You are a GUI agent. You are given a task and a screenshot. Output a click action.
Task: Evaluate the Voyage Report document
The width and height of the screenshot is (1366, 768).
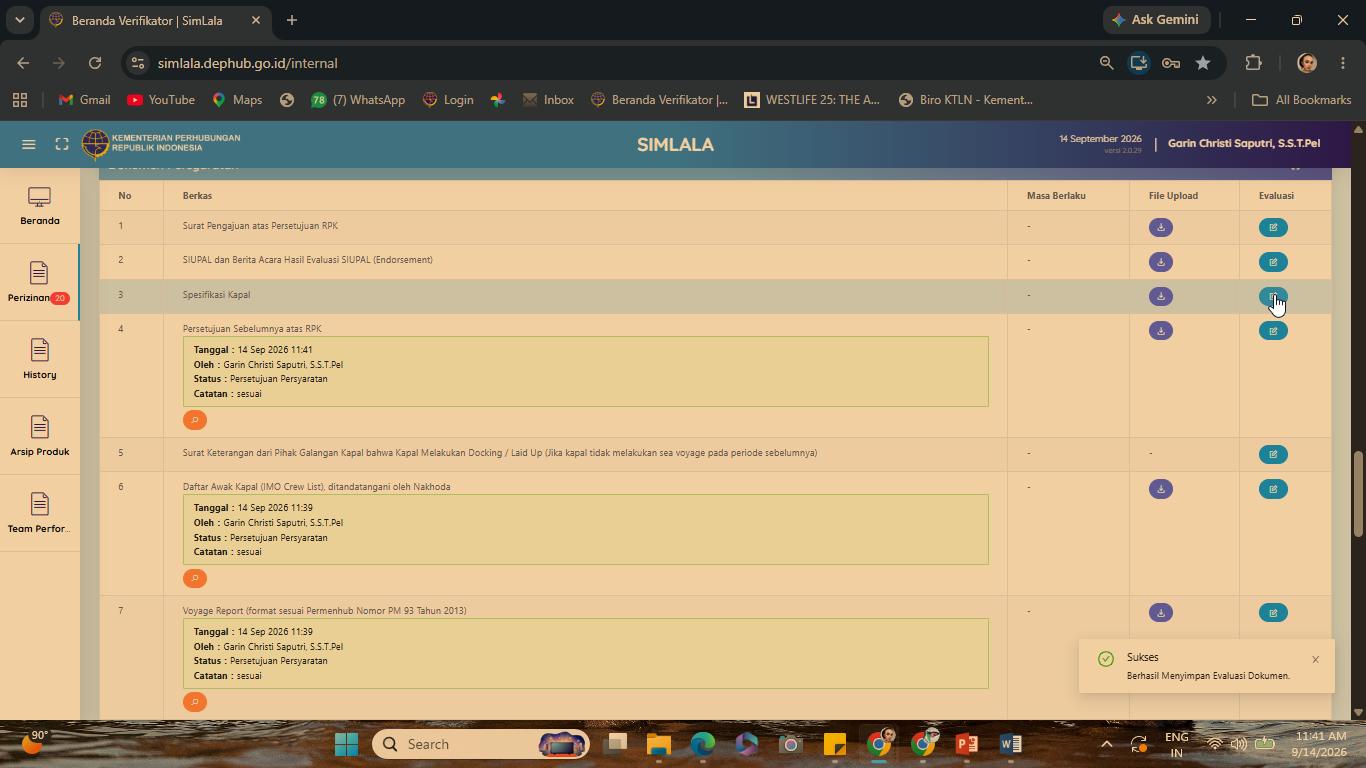pos(1273,613)
